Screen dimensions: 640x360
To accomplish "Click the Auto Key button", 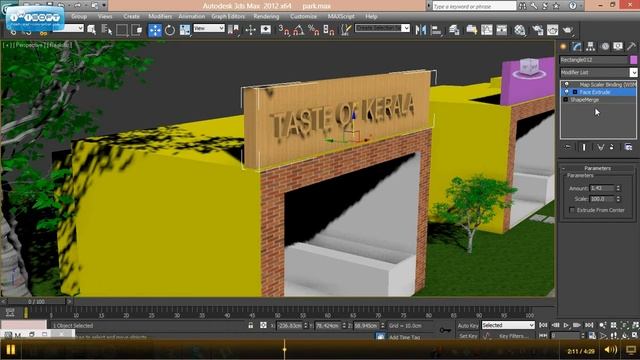I will click(468, 326).
